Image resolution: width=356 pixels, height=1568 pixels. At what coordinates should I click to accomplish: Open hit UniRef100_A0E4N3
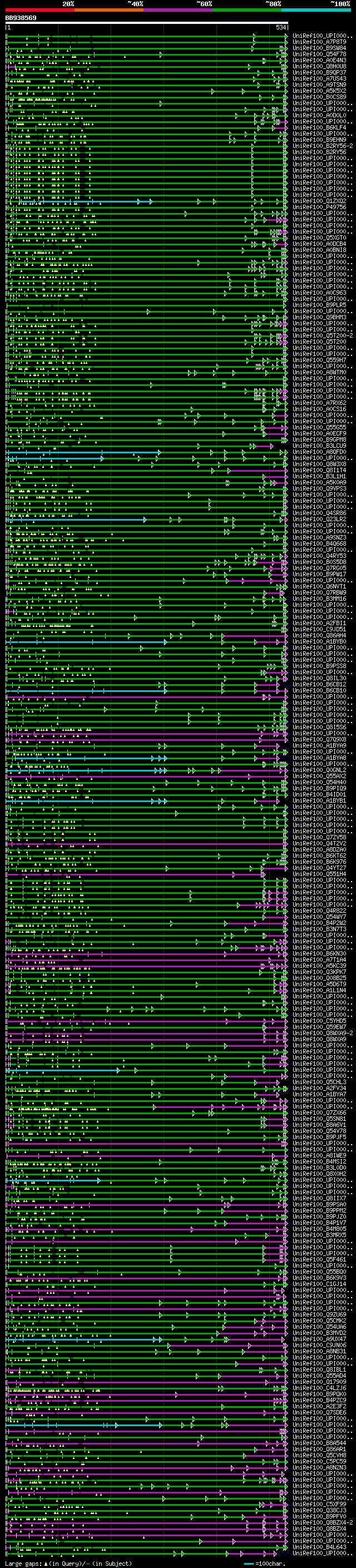click(319, 60)
